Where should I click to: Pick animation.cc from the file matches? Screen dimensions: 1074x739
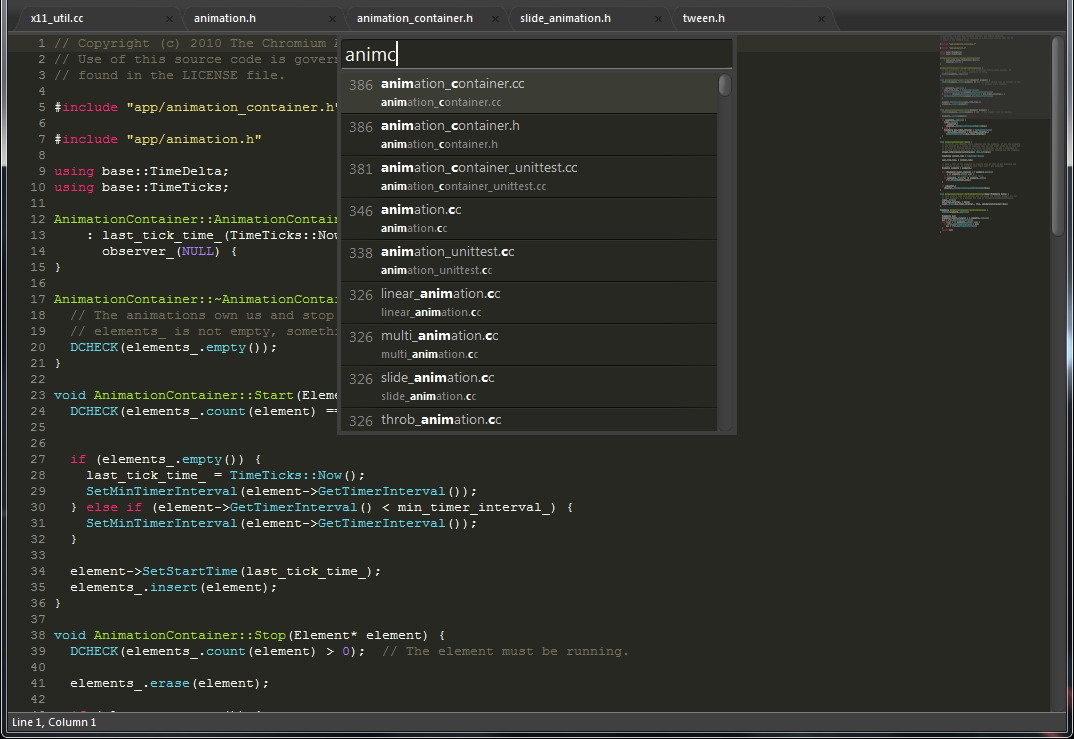528,219
